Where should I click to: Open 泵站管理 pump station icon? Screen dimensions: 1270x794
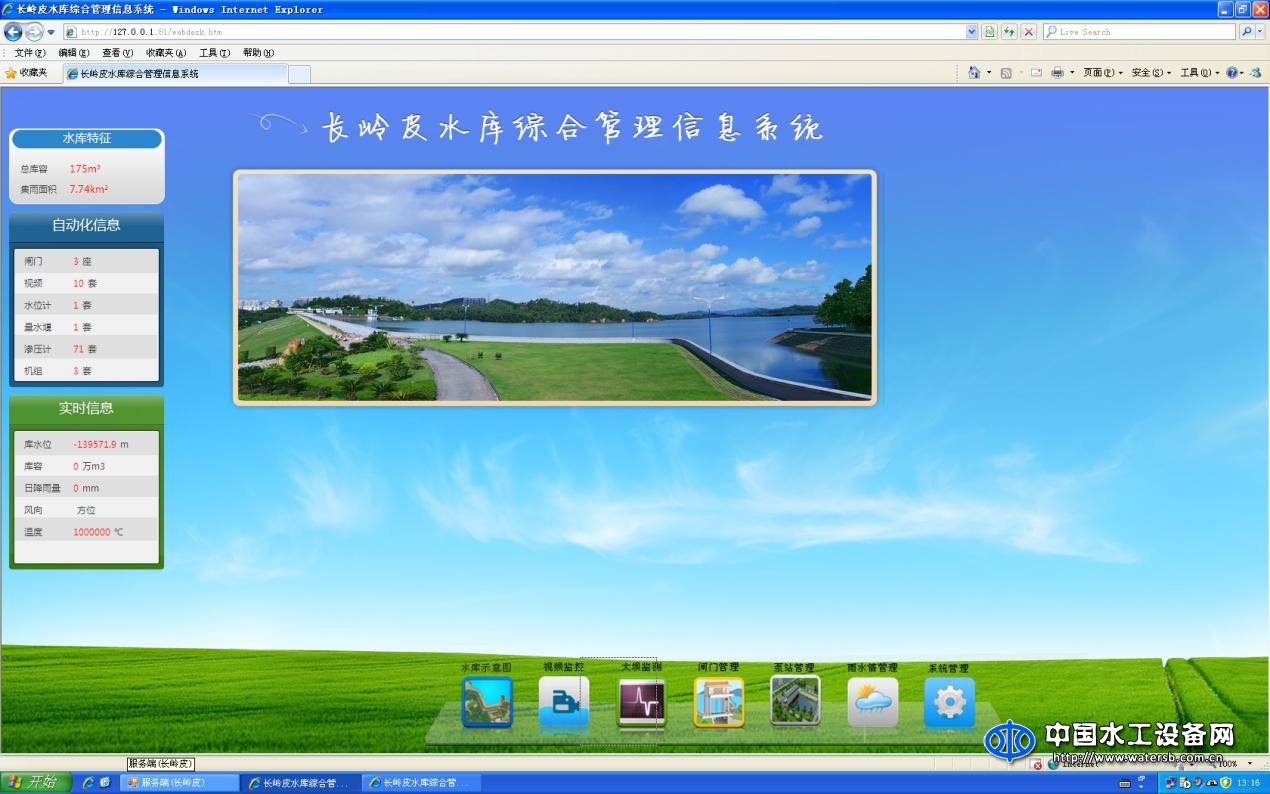tap(795, 700)
